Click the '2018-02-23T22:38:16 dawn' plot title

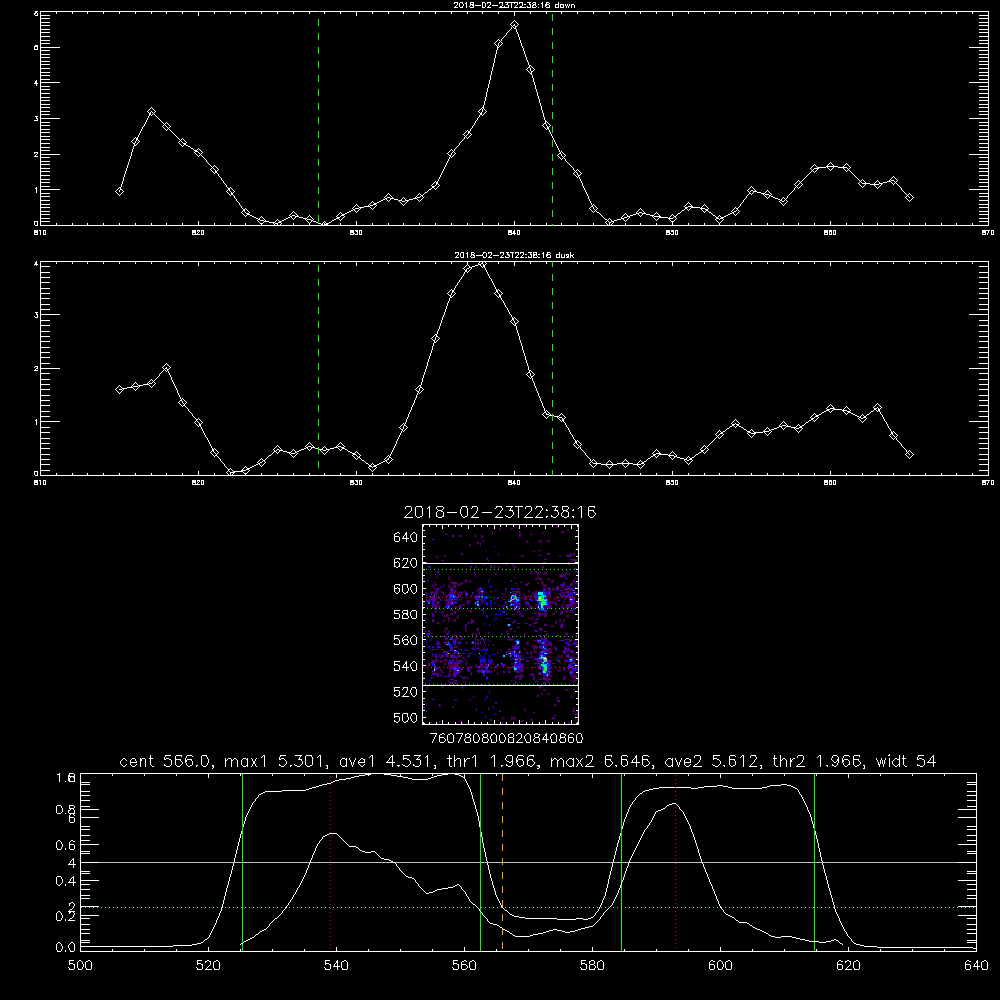[514, 5]
